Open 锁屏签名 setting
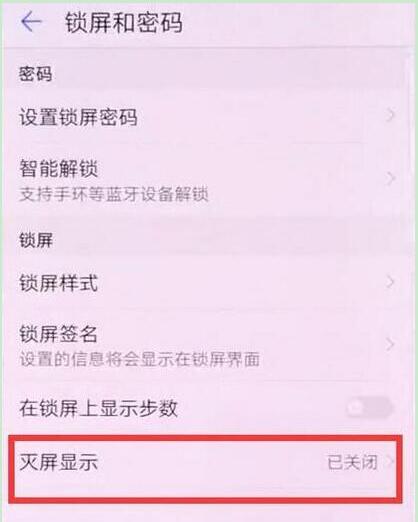 pos(209,345)
